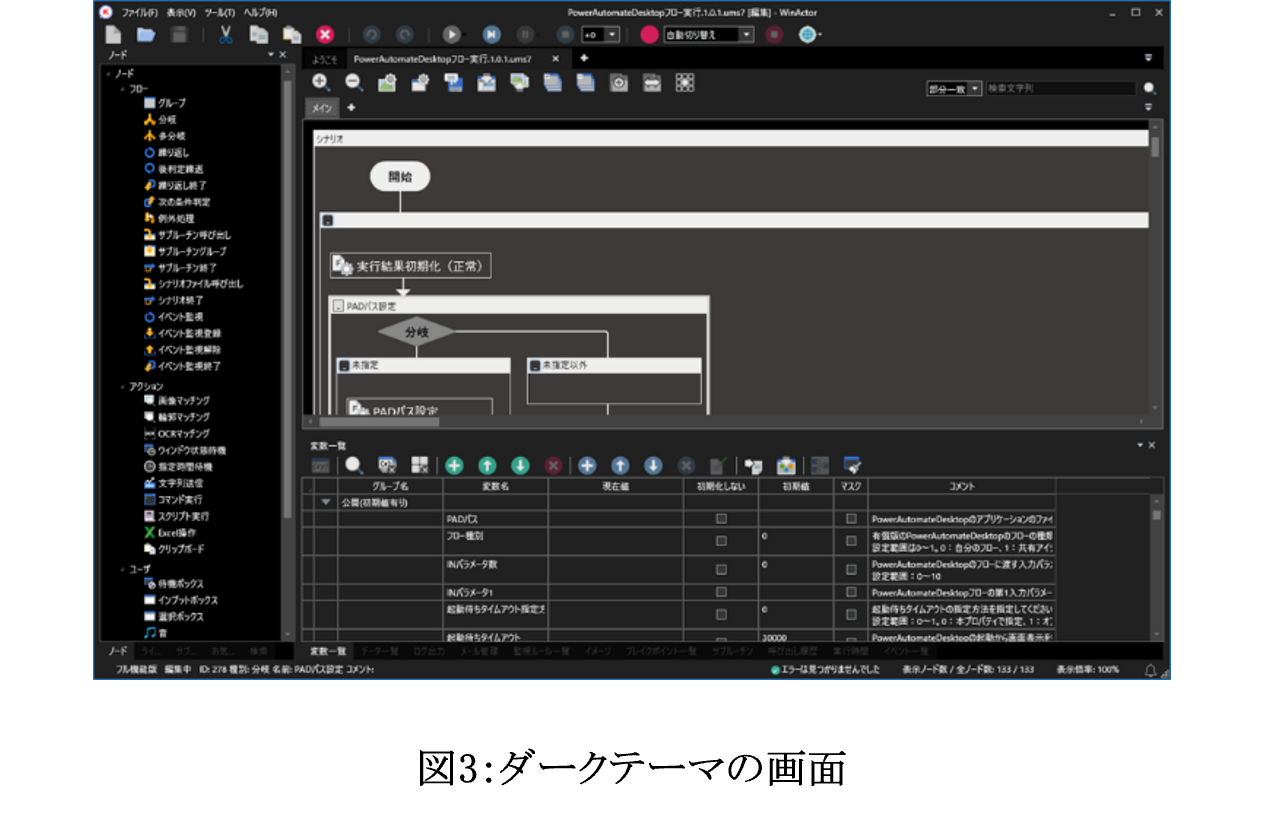Start recording with the red circle button
This screenshot has height=815, width=1263.
[x=650, y=34]
